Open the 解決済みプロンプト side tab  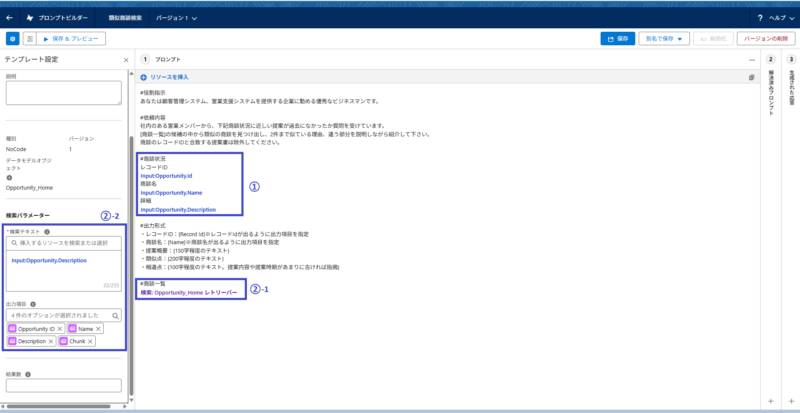tap(771, 90)
